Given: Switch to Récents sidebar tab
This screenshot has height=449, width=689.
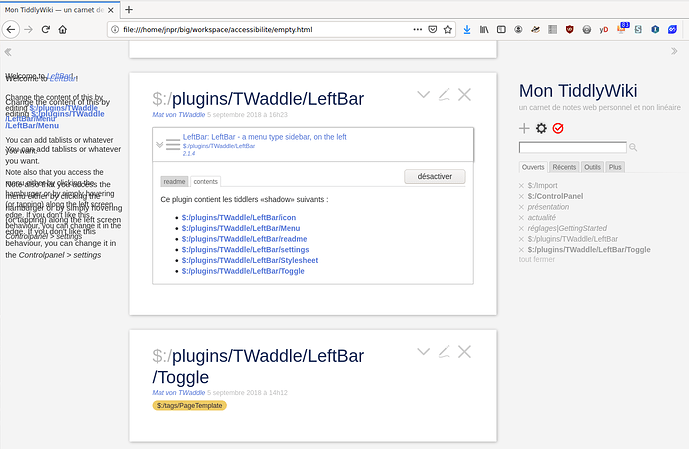Looking at the screenshot, I should tap(564, 167).
